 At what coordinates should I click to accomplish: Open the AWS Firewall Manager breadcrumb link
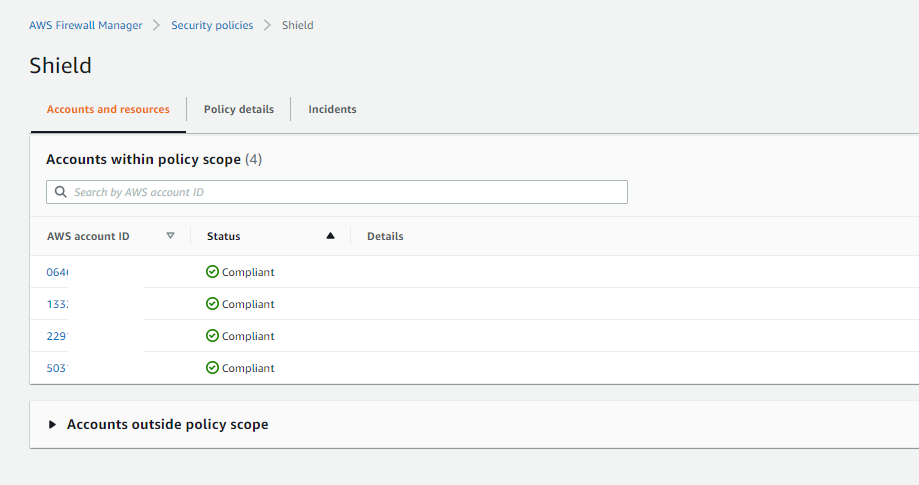[86, 25]
